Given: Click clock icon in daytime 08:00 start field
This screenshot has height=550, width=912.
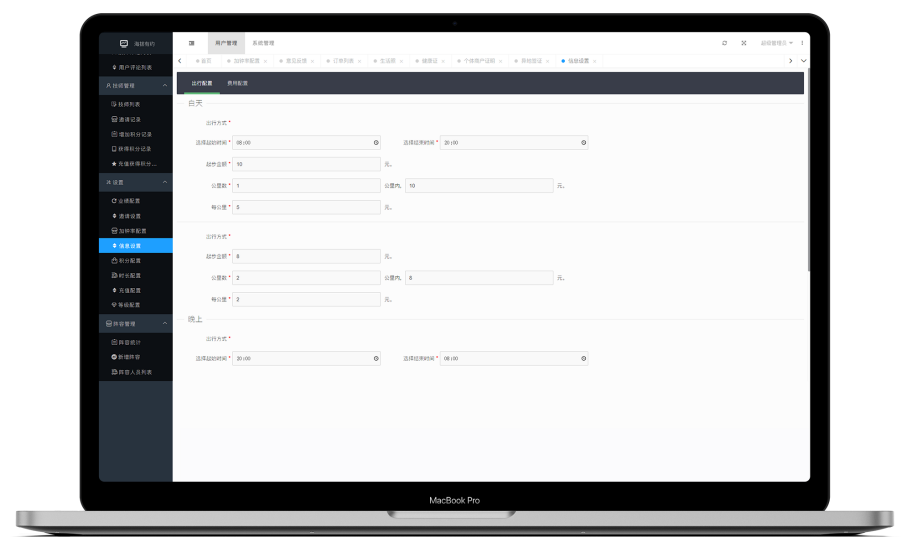Looking at the screenshot, I should click(376, 143).
